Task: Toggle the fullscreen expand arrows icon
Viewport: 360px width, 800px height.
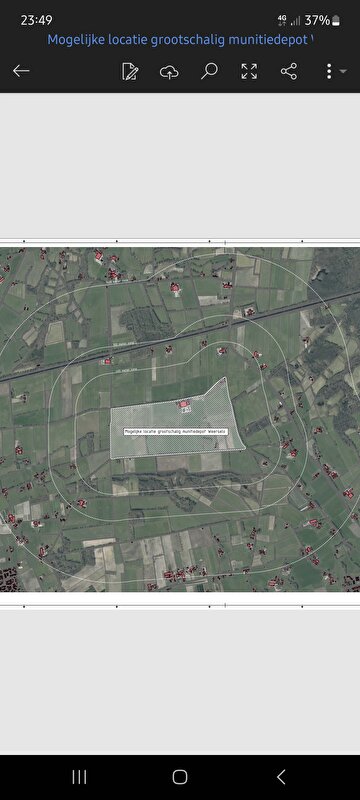Action: pyautogui.click(x=249, y=71)
